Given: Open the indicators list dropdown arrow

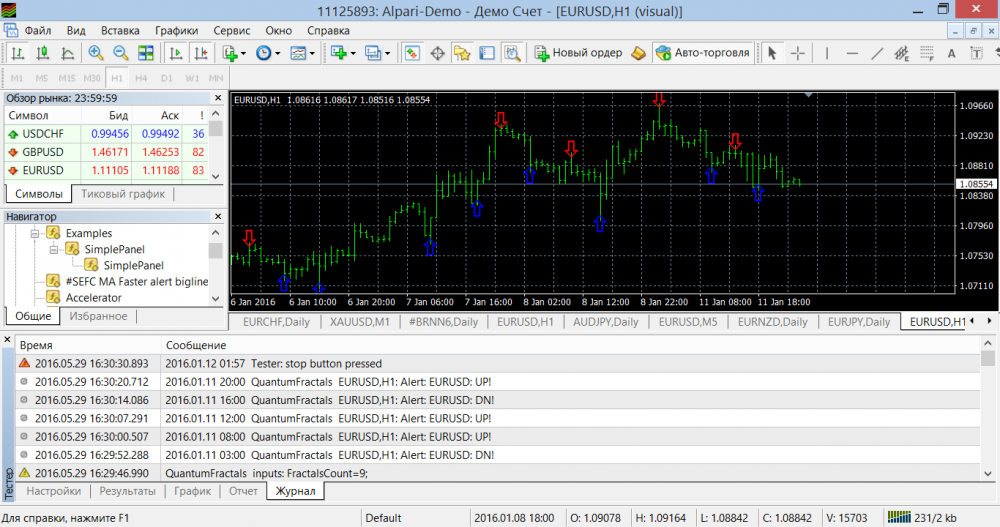Looking at the screenshot, I should 243,53.
